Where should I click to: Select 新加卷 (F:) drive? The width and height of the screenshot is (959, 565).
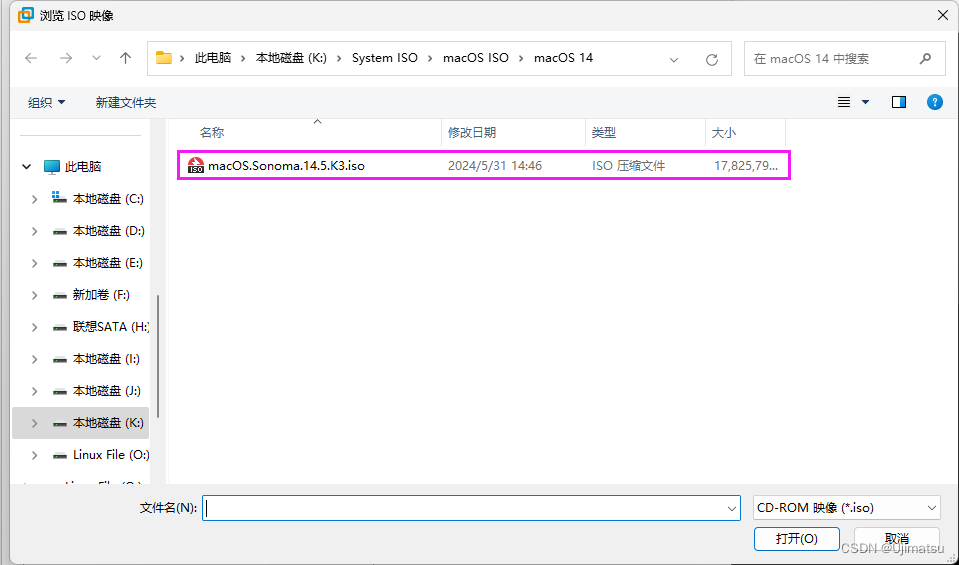coord(101,295)
